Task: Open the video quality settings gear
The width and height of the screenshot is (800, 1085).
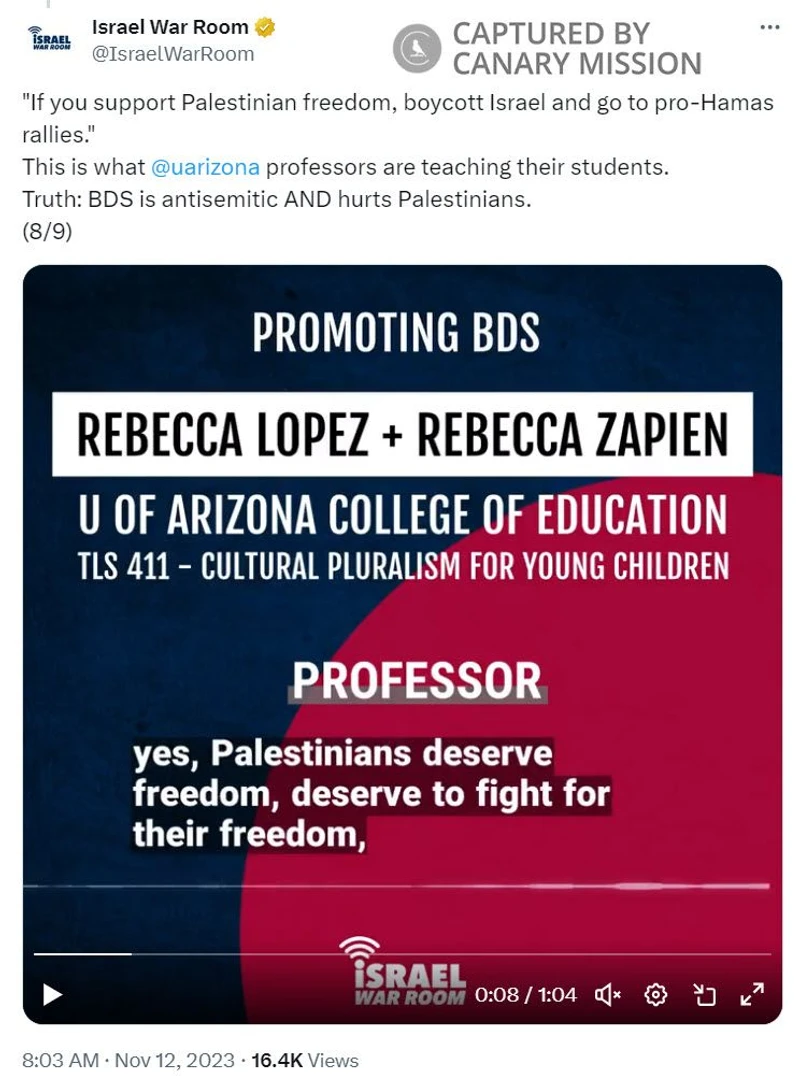Action: click(x=656, y=993)
